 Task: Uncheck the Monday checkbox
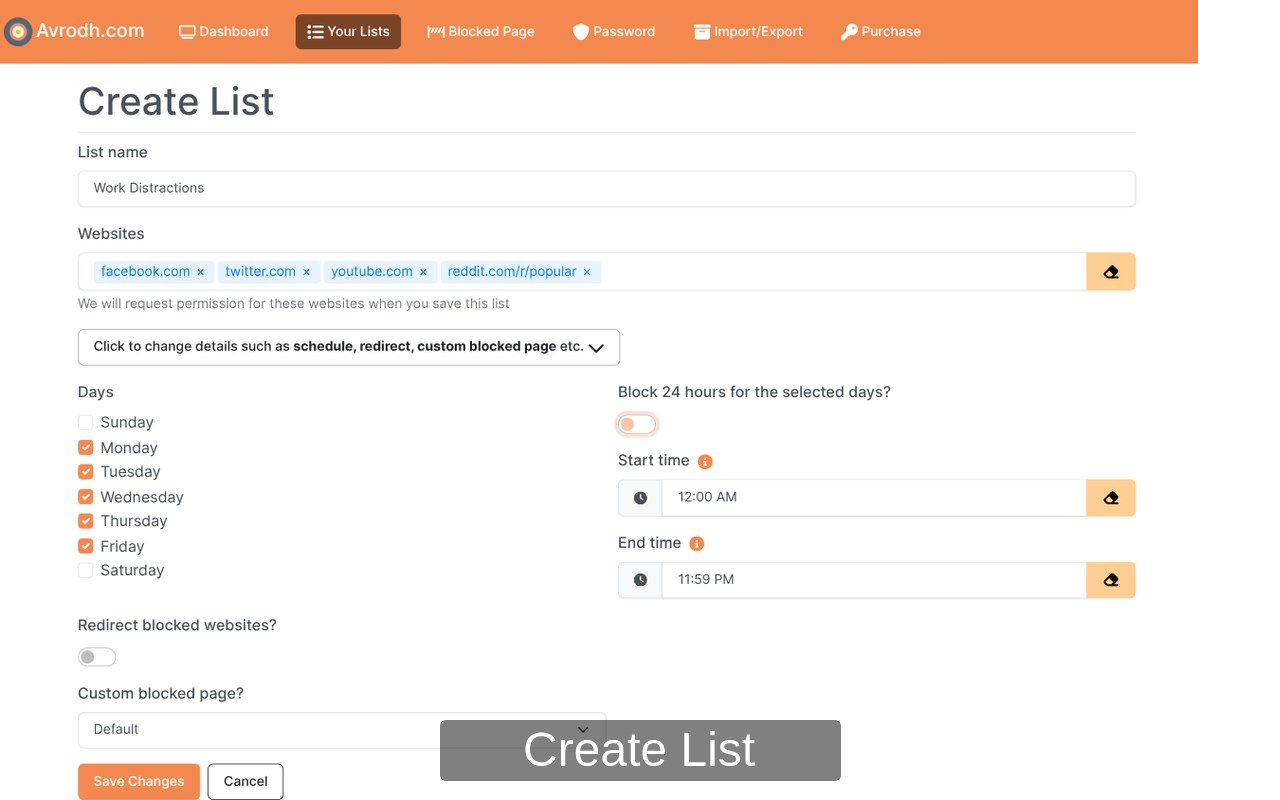pos(86,447)
